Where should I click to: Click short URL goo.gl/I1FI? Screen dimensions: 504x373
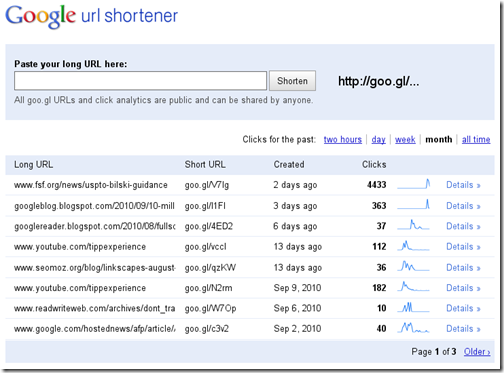point(205,206)
